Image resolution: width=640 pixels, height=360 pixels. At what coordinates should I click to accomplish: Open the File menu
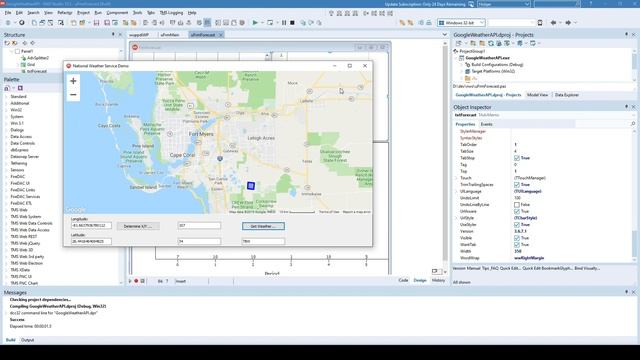[x=8, y=13]
